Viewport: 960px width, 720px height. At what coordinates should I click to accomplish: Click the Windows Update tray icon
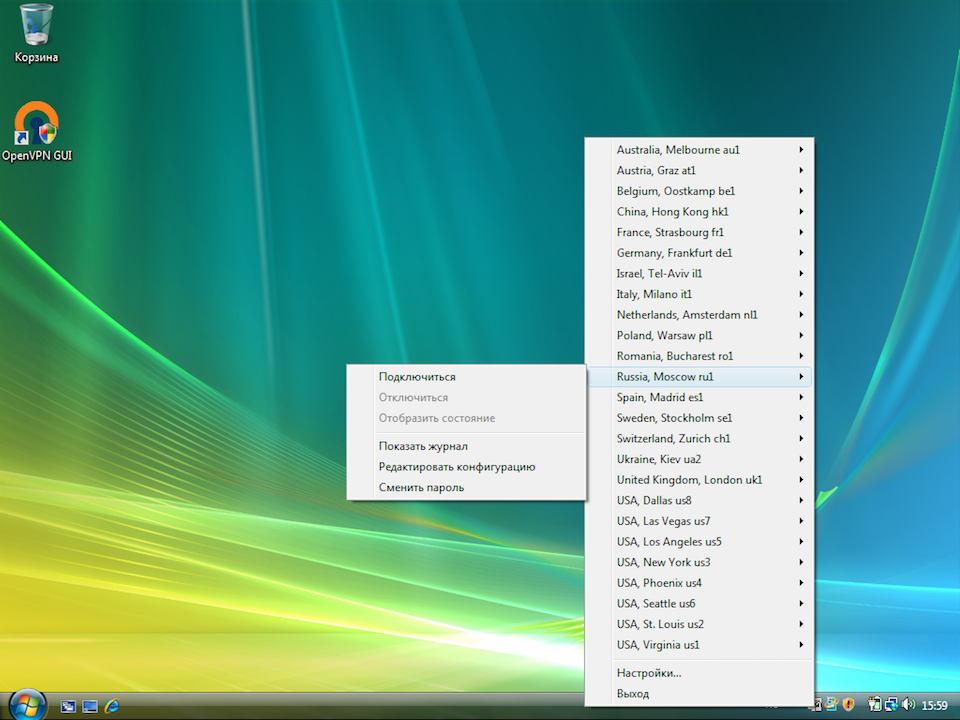click(831, 704)
